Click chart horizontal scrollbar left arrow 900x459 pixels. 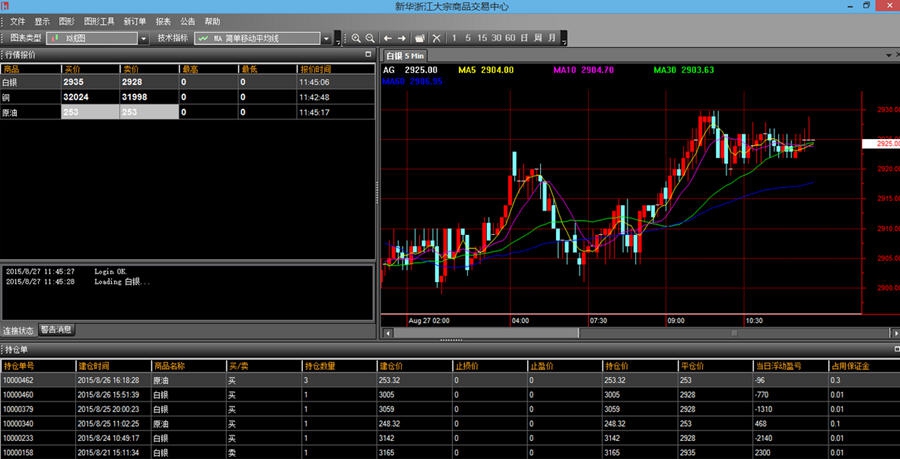click(x=387, y=333)
